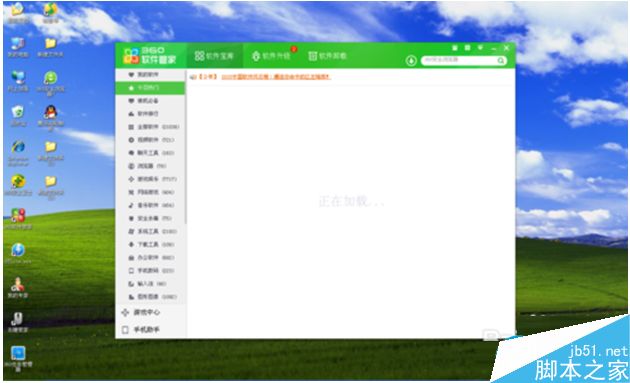Select the Internet Explorer desktop icon
Screen dimensions: 630x383
(x=18, y=153)
